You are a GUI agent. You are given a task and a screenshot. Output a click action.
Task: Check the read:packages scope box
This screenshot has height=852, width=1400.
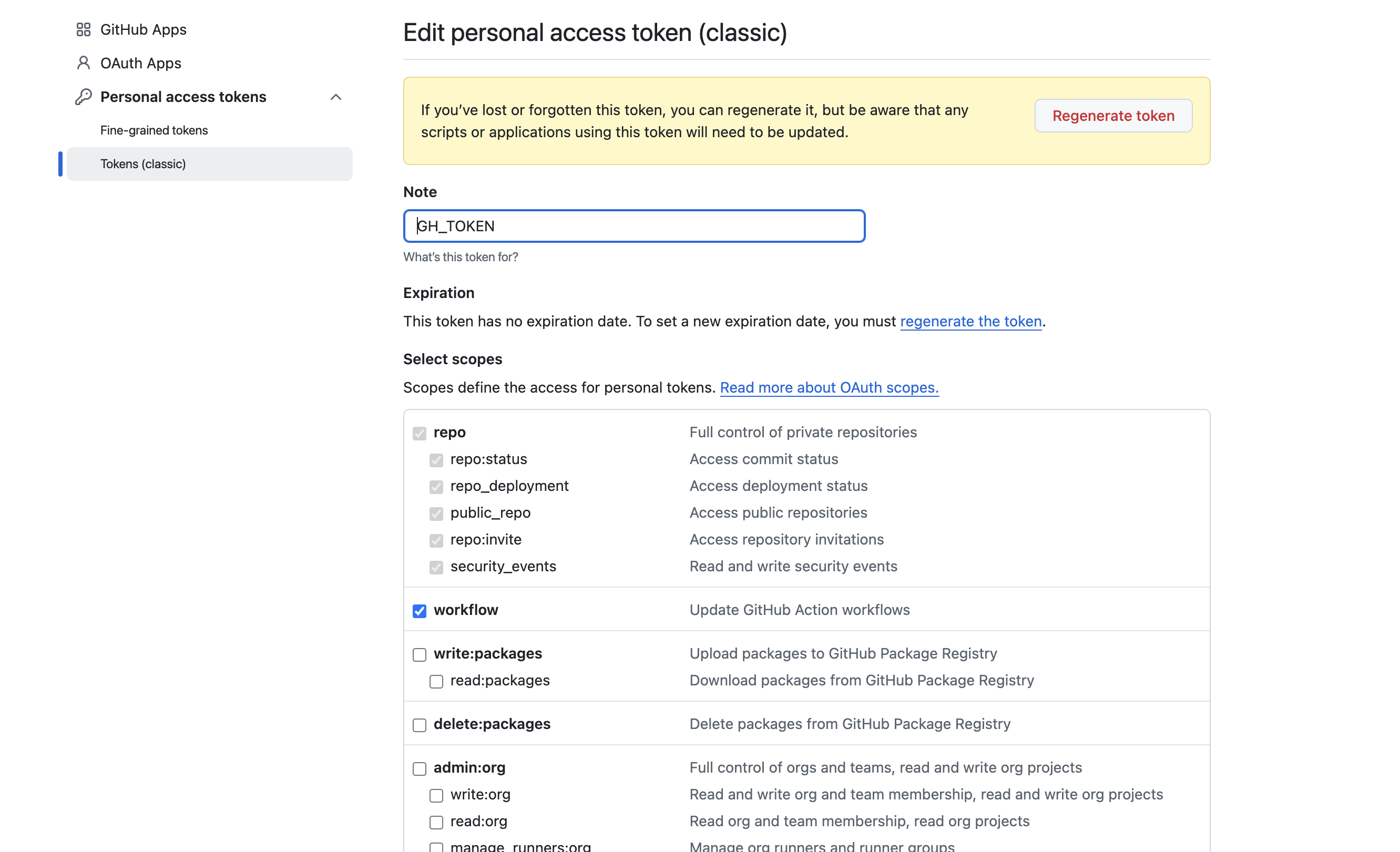436,681
